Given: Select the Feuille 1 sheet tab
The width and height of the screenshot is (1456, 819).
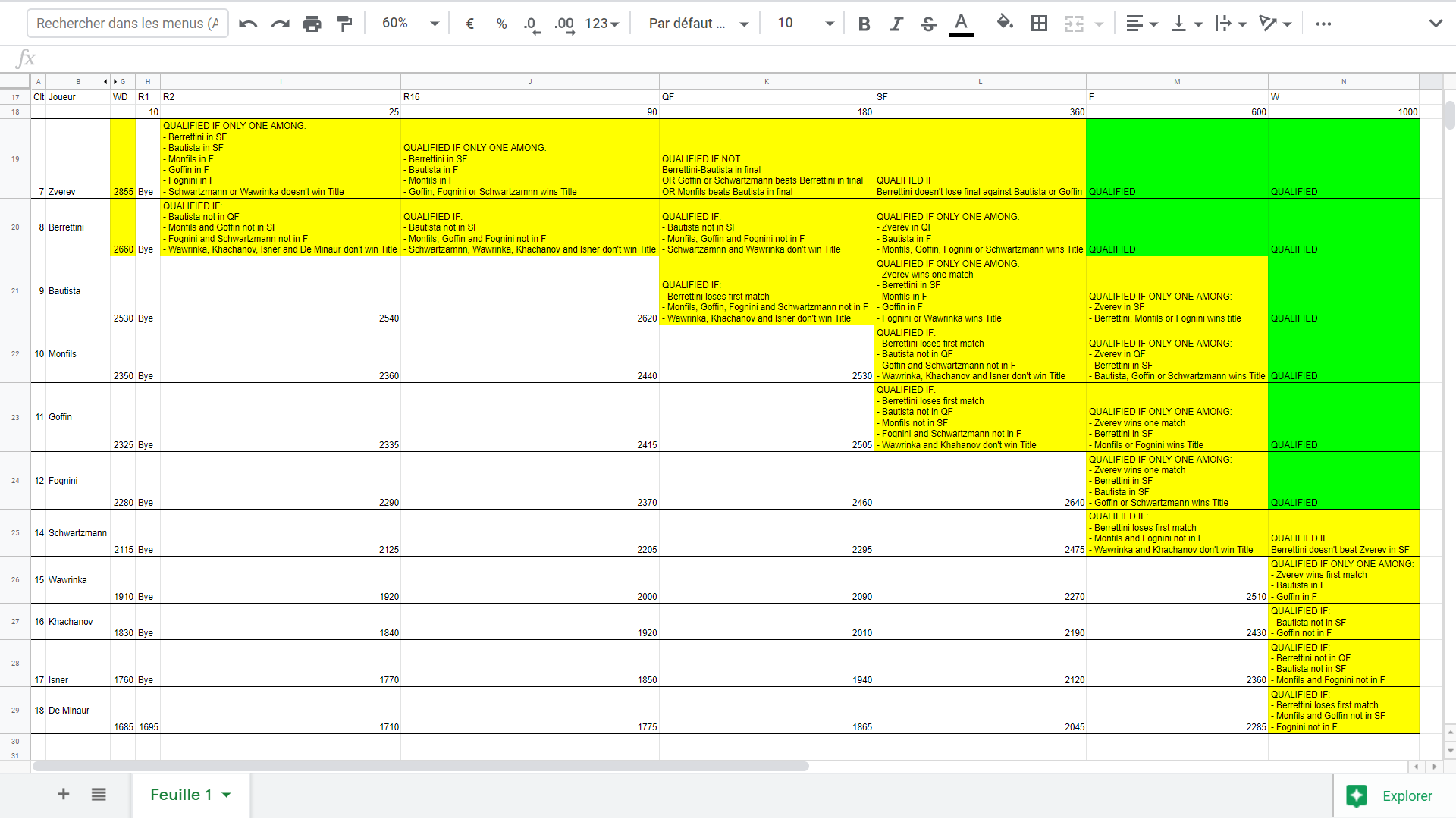Looking at the screenshot, I should [x=181, y=795].
